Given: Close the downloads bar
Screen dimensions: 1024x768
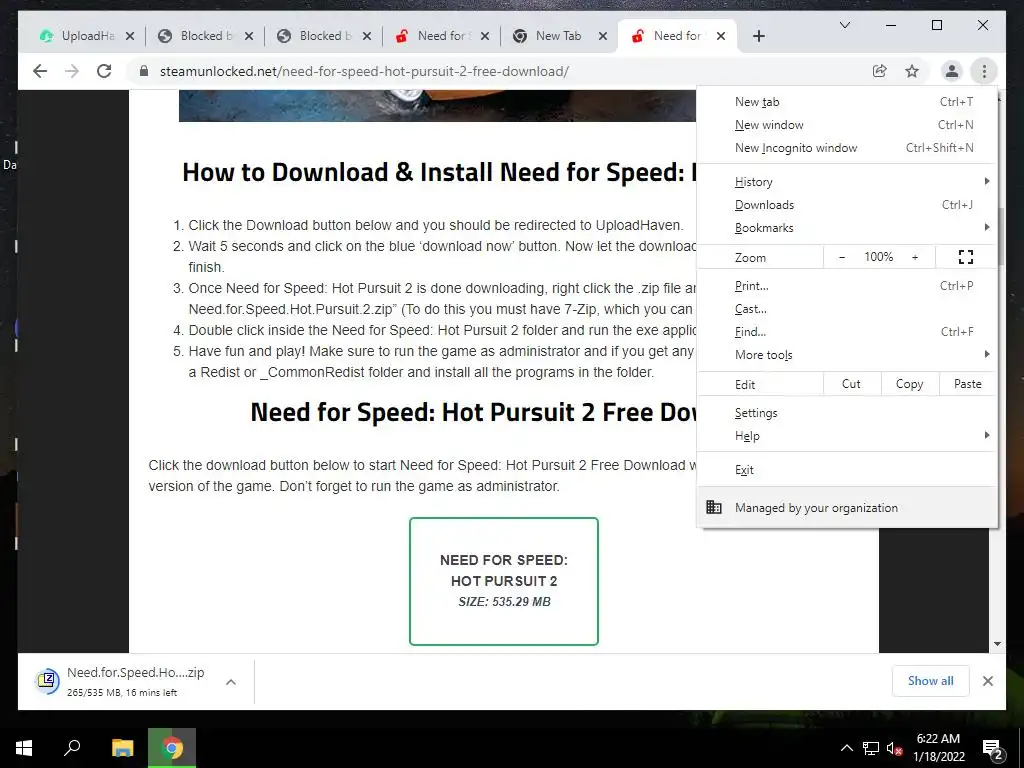Looking at the screenshot, I should (x=988, y=681).
